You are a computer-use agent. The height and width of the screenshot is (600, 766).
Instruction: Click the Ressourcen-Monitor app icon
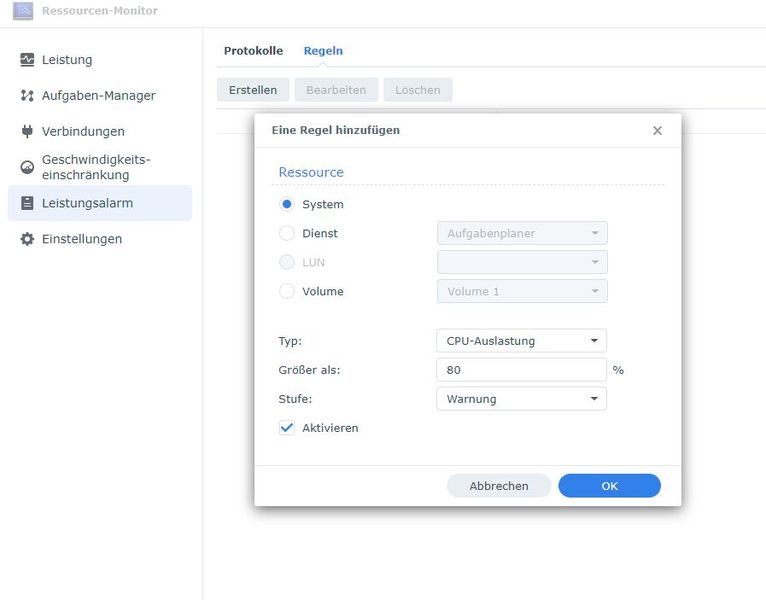(x=23, y=11)
